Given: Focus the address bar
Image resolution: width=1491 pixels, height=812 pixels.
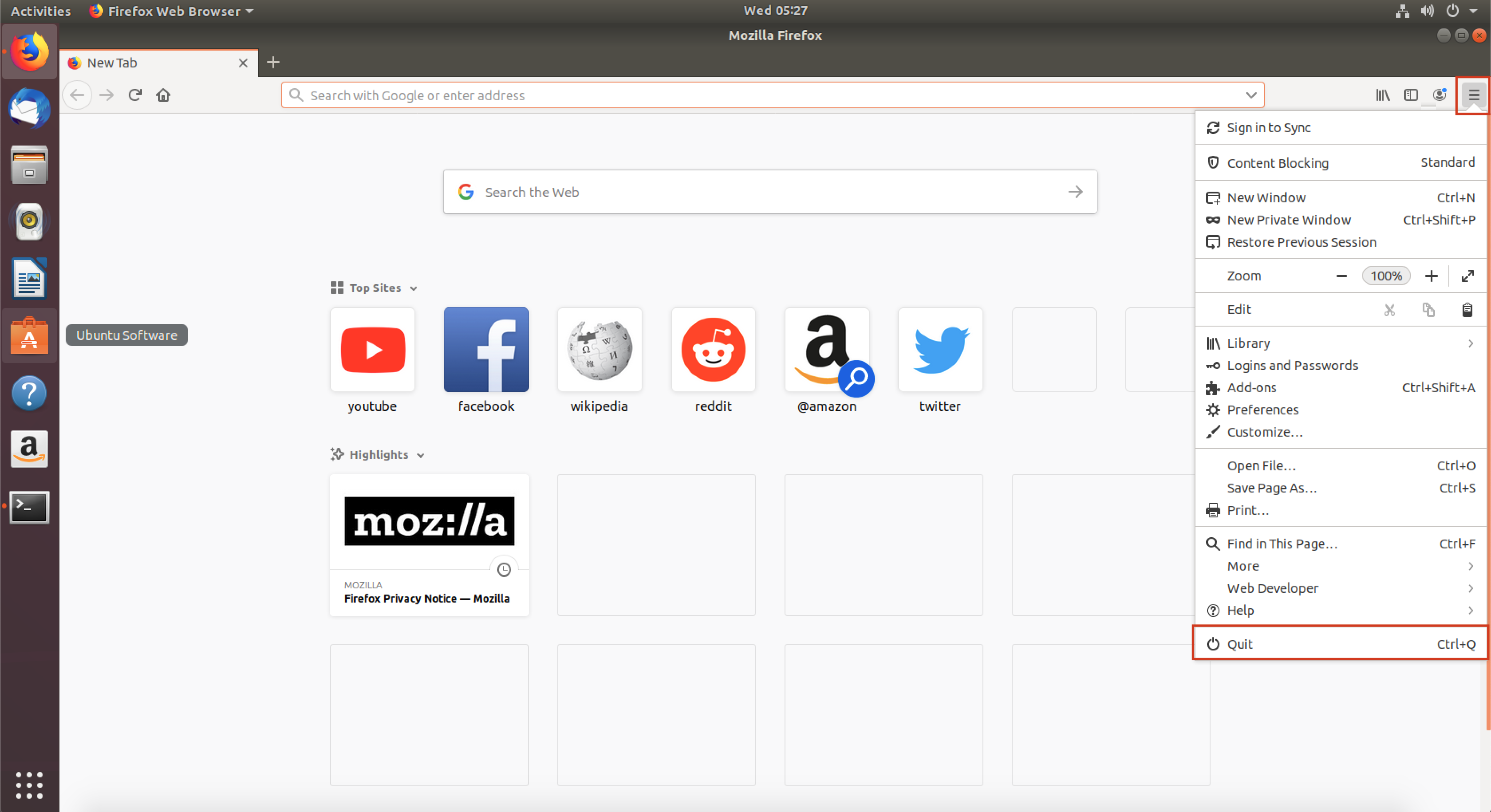Looking at the screenshot, I should [x=773, y=95].
